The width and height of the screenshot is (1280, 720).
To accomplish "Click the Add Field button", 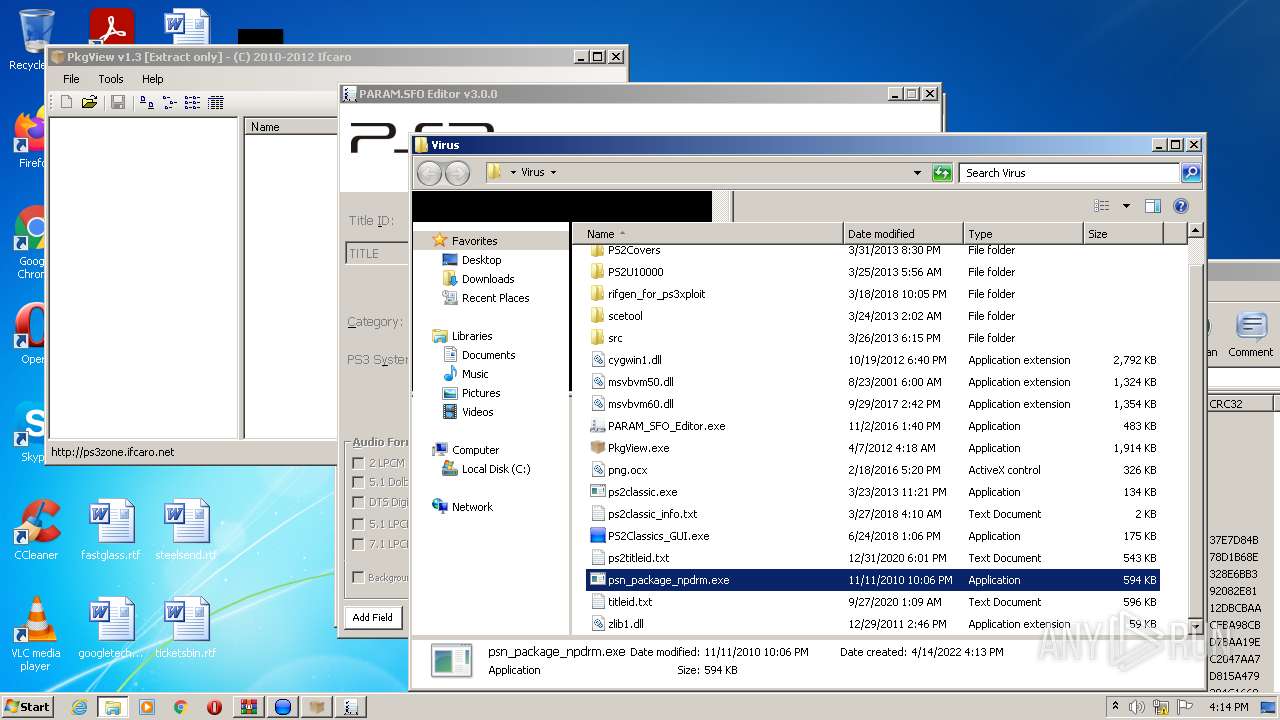I will pos(372,617).
